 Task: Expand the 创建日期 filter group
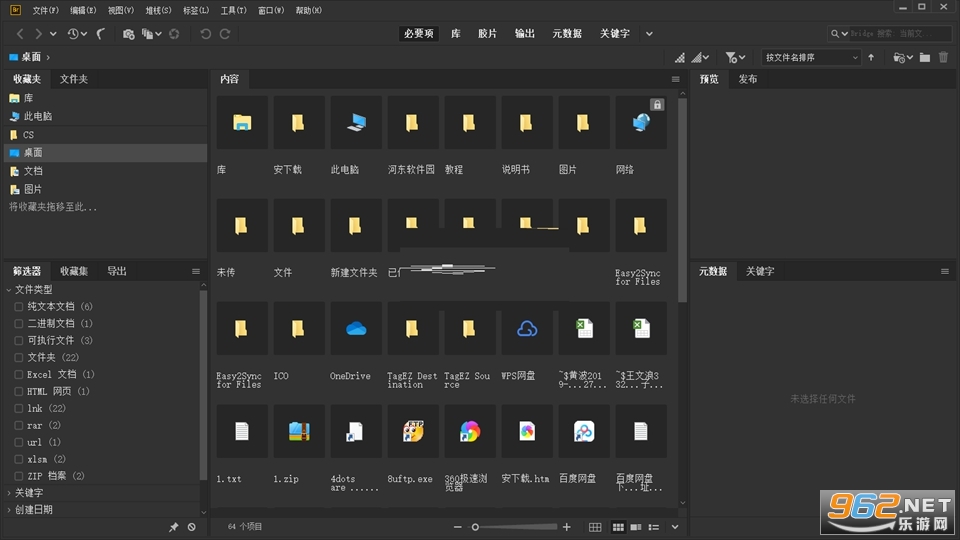click(9, 509)
